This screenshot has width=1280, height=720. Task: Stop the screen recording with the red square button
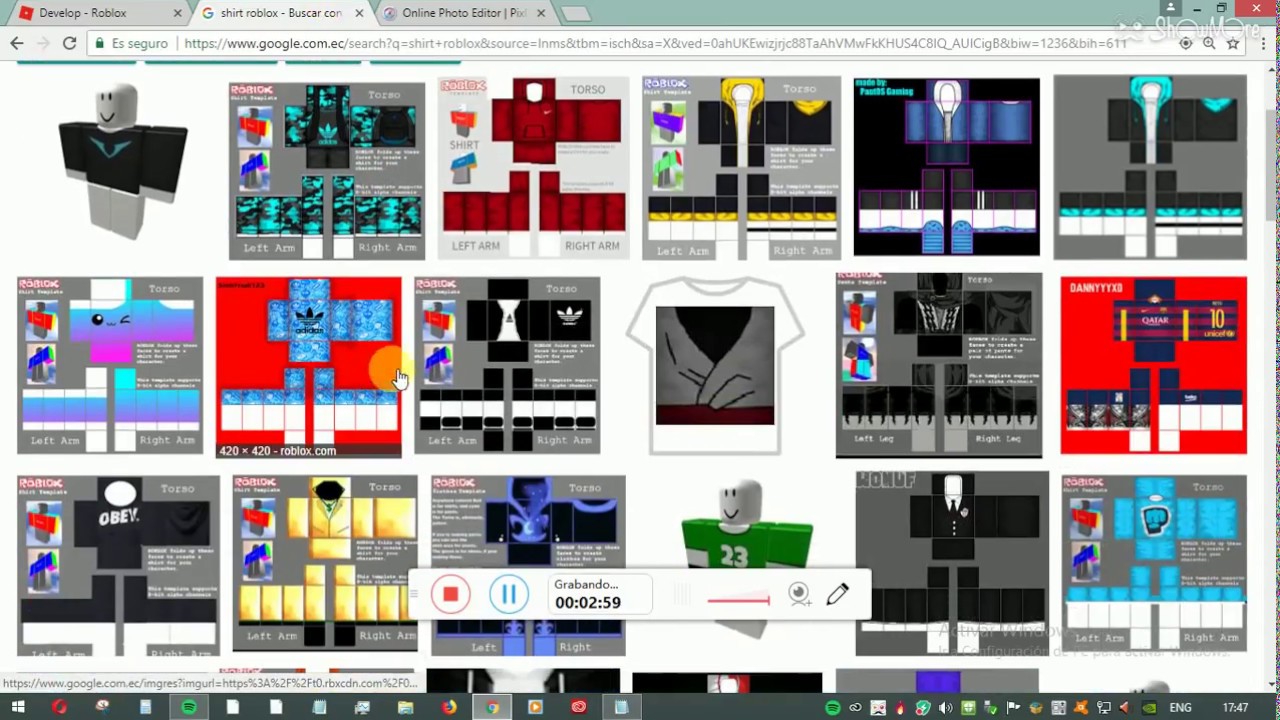coord(450,595)
